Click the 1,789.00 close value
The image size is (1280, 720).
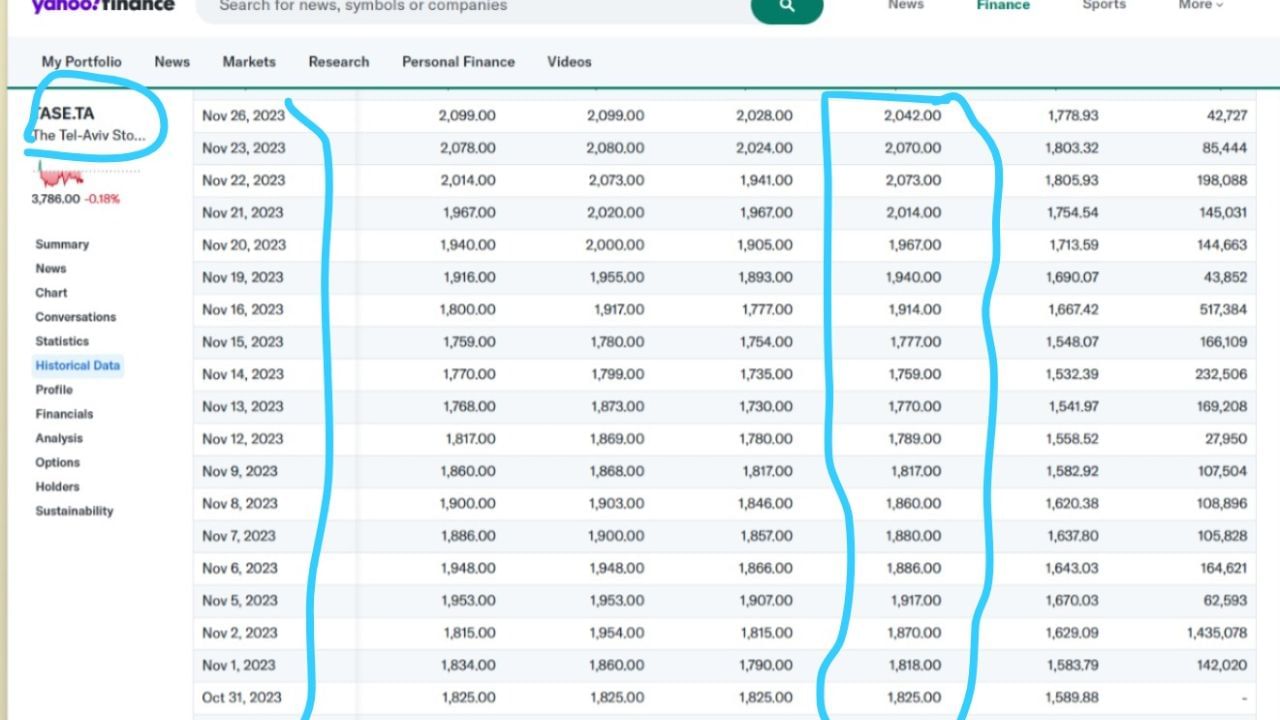click(x=913, y=439)
